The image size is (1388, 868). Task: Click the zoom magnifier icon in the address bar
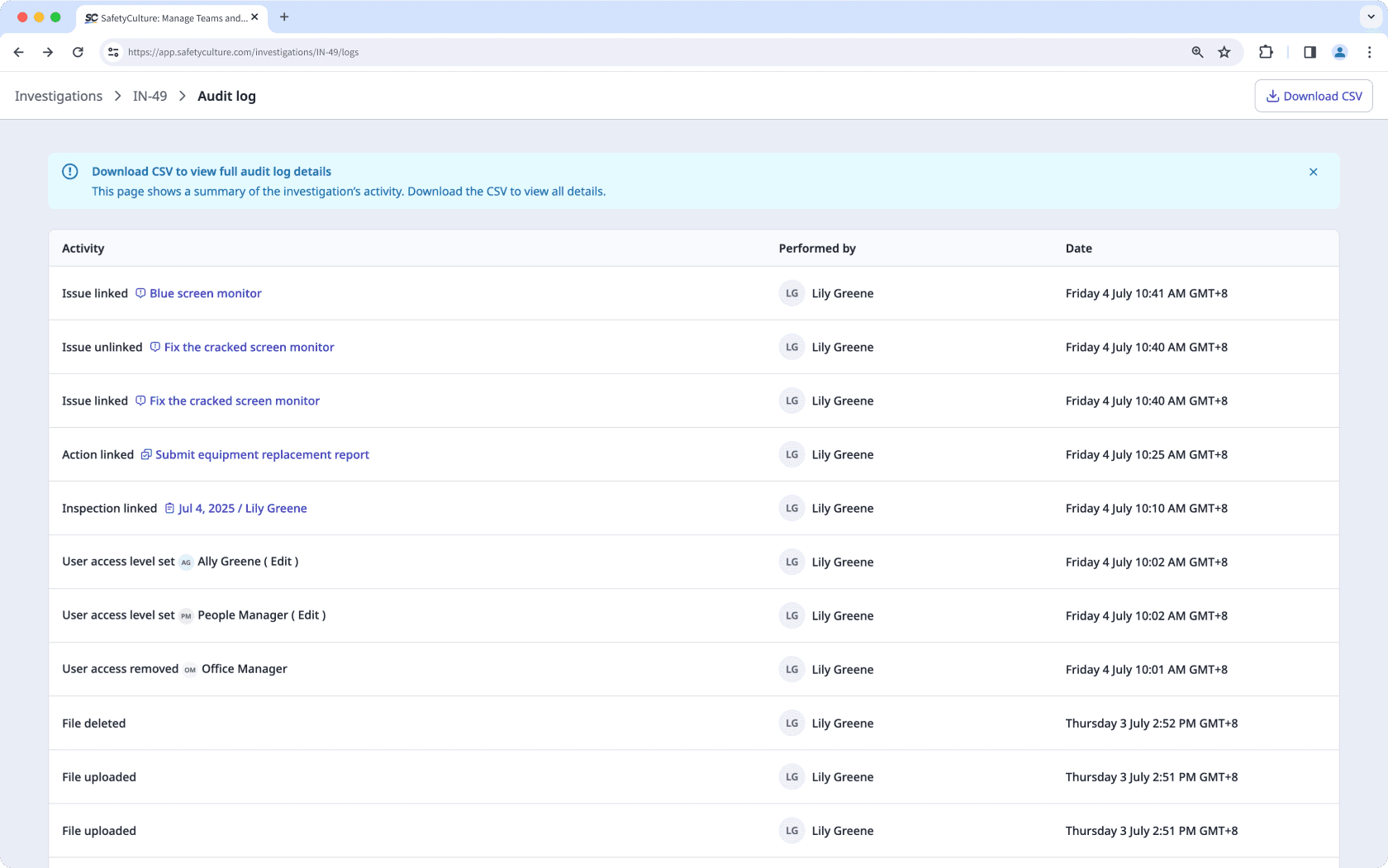pos(1196,52)
